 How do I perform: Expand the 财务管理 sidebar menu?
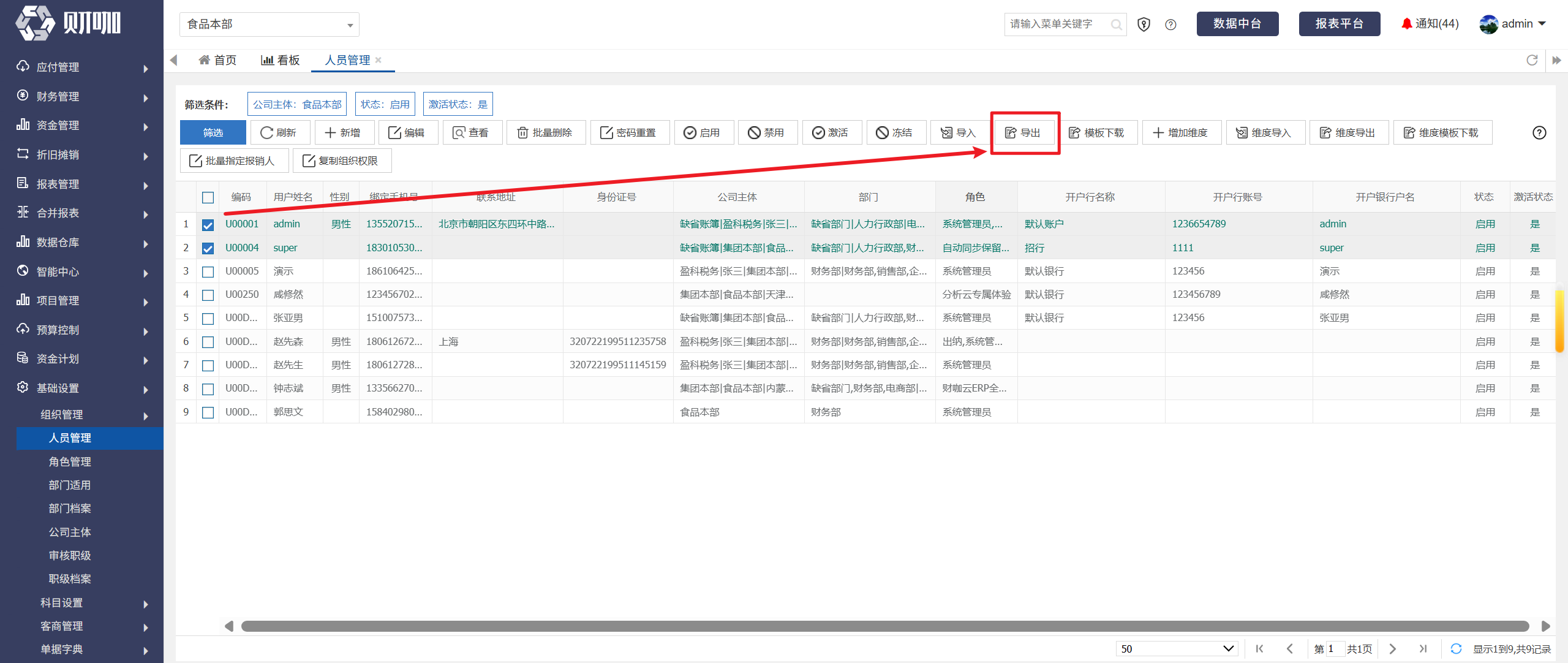82,97
